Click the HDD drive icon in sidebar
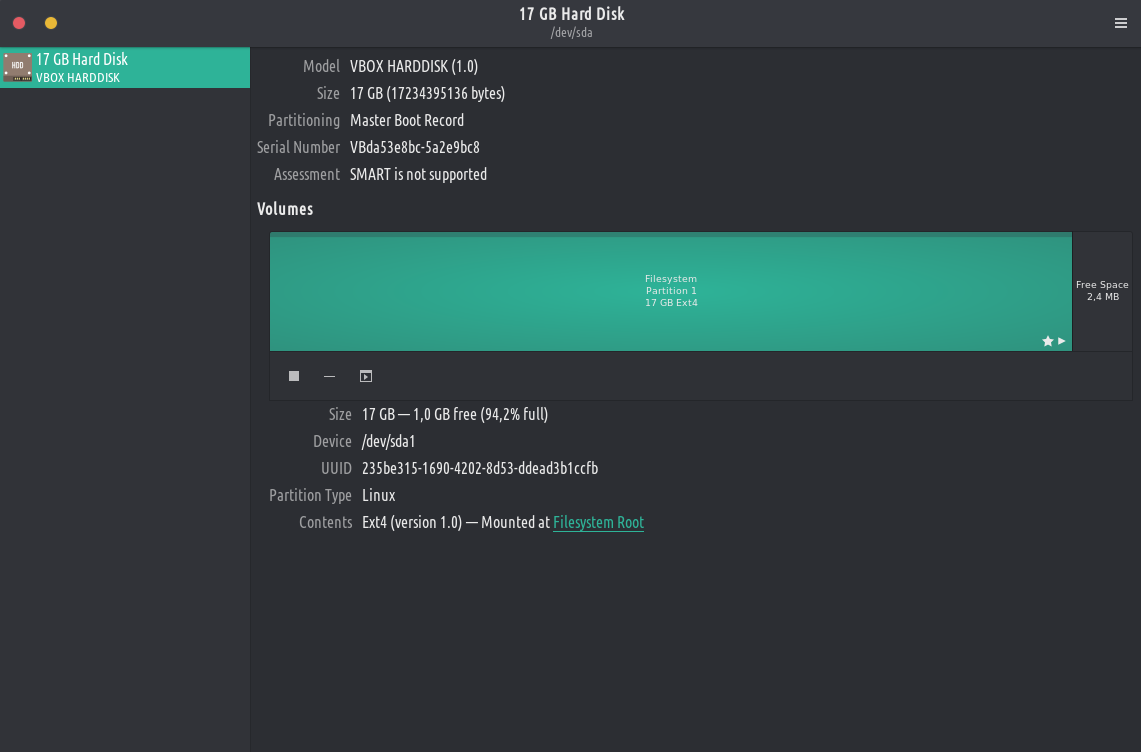1141x752 pixels. 17,67
